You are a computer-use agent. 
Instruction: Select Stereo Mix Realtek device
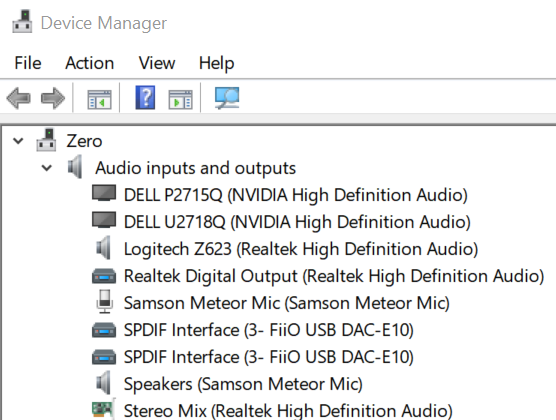coord(288,411)
